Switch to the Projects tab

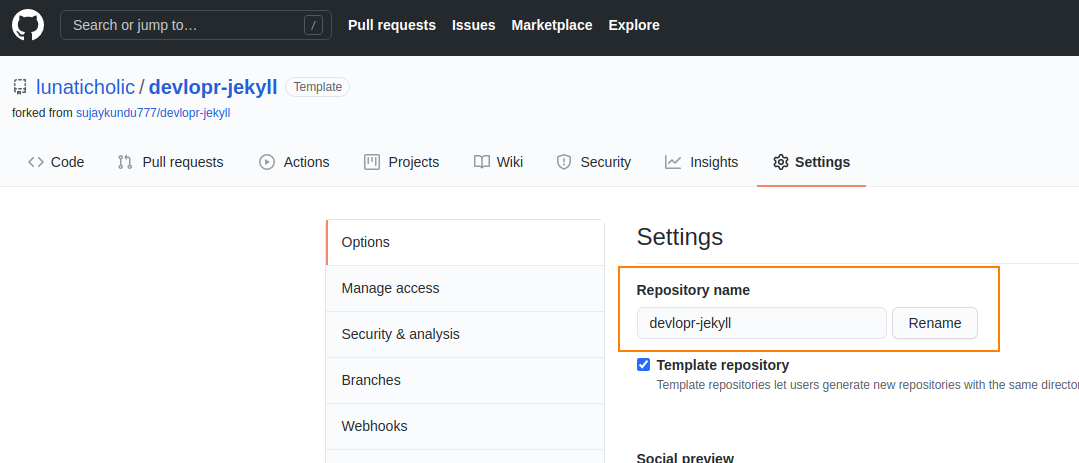[x=401, y=162]
